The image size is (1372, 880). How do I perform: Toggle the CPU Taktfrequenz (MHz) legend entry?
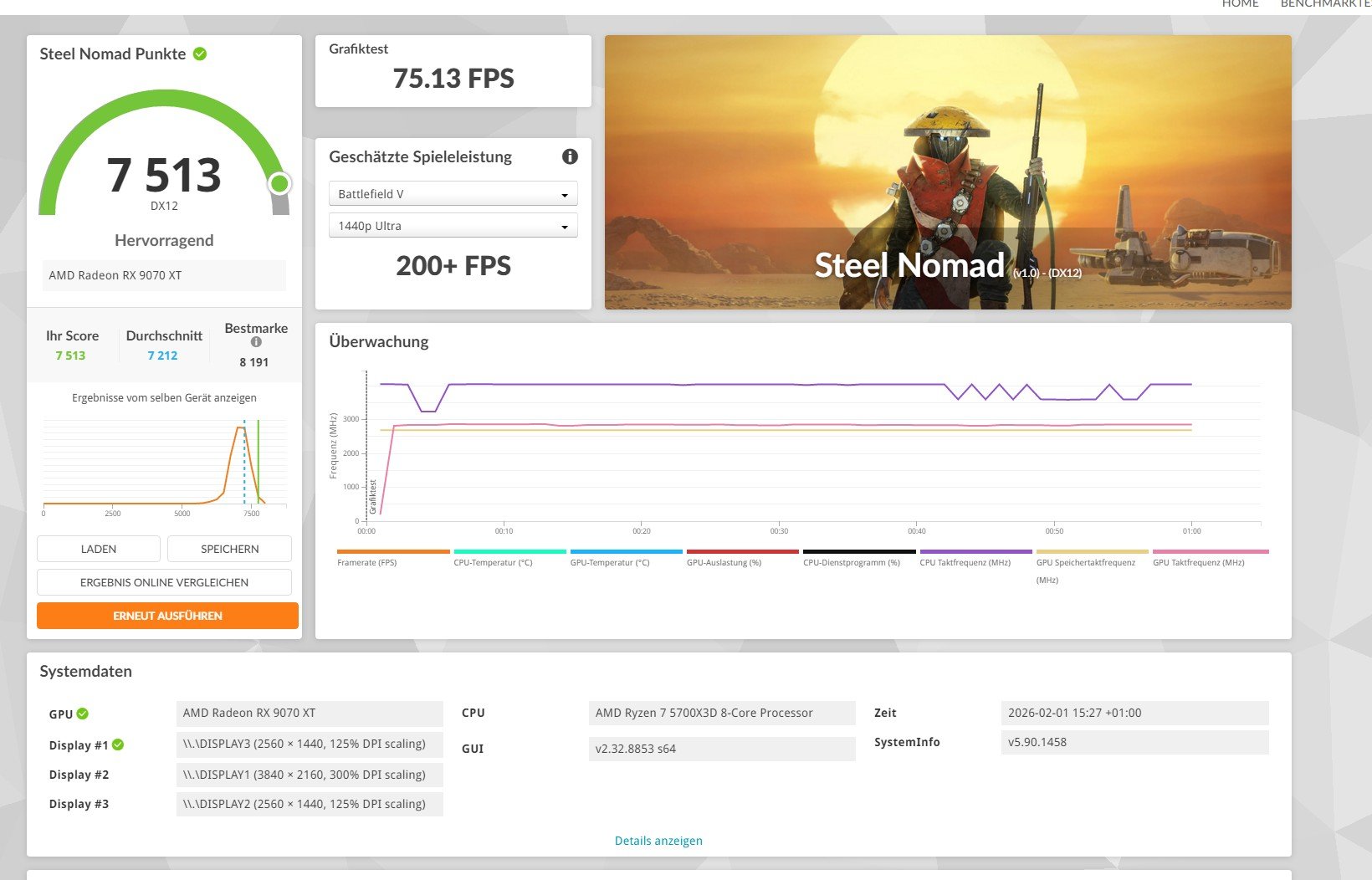pos(975,558)
